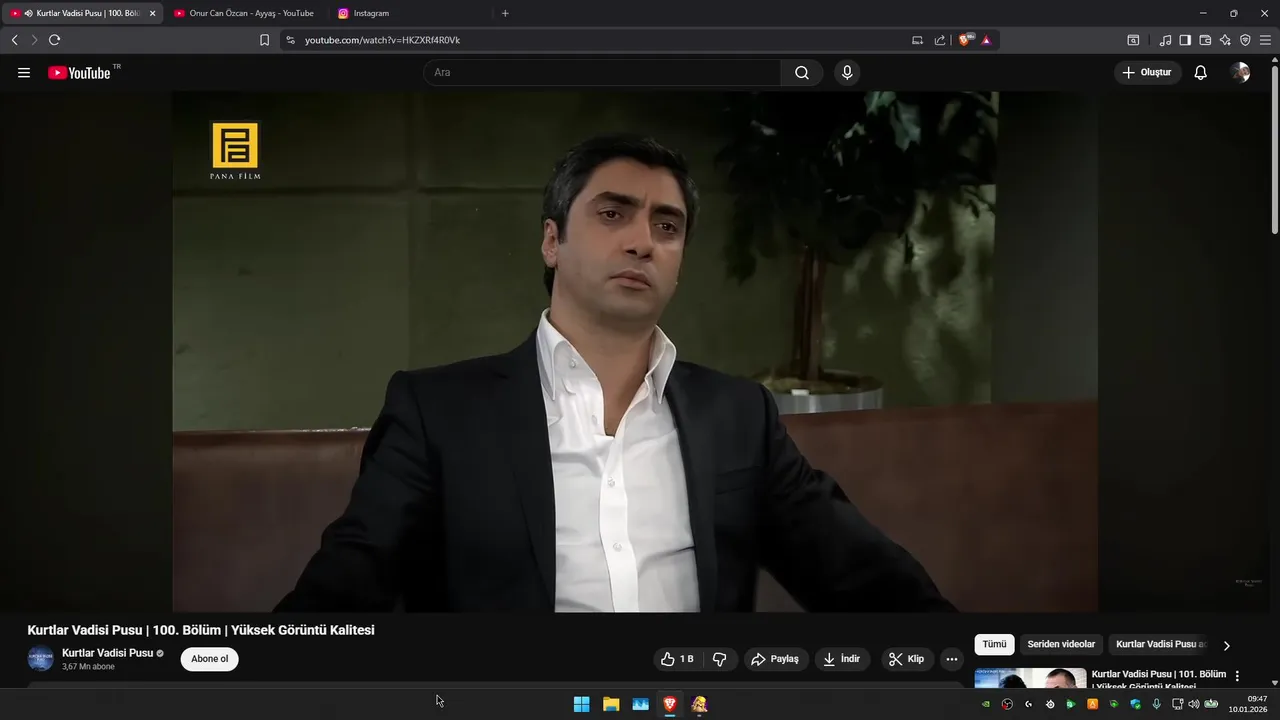The image size is (1280, 720).
Task: Open the account avatar menu
Action: [1240, 73]
